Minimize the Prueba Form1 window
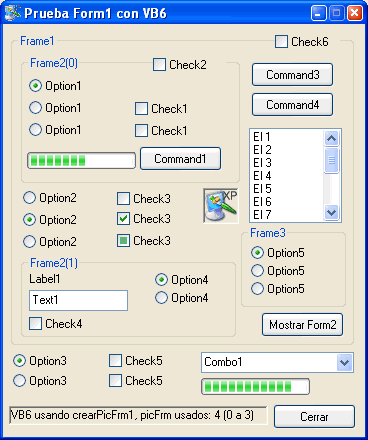368x440 pixels. (x=319, y=13)
